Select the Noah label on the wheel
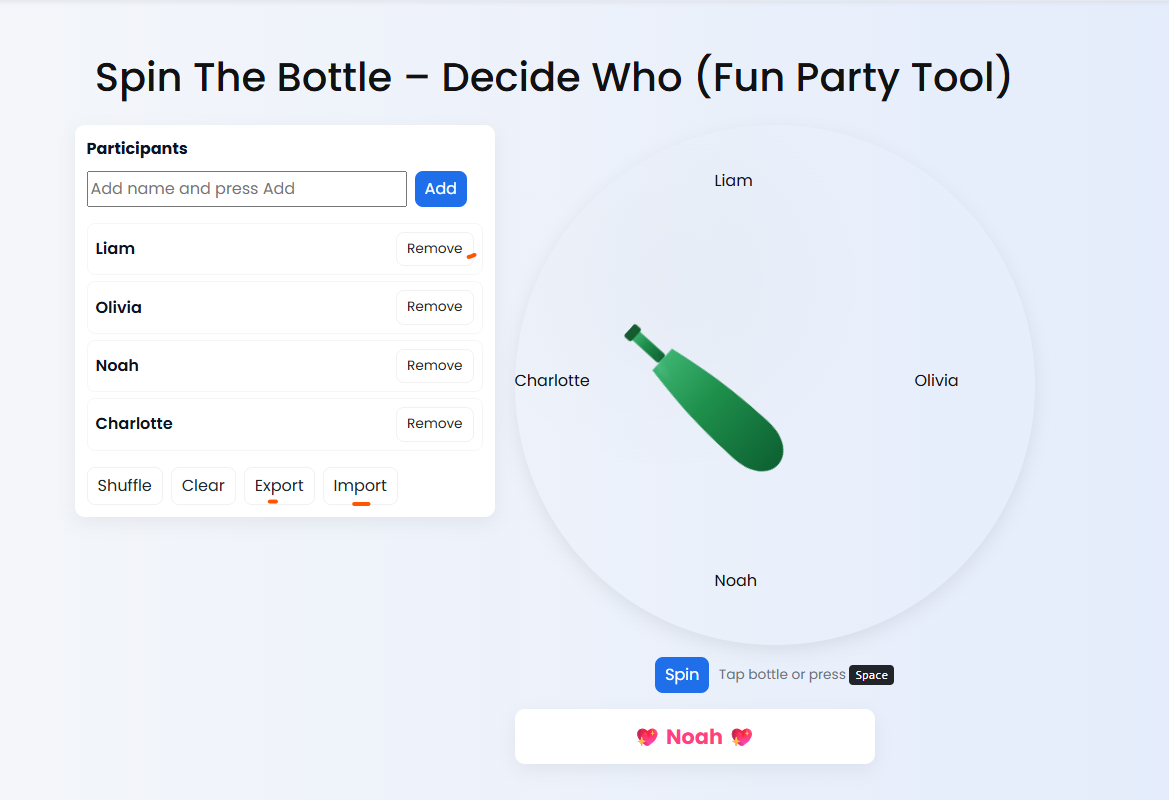Screen dimensions: 1169x800 point(735,581)
